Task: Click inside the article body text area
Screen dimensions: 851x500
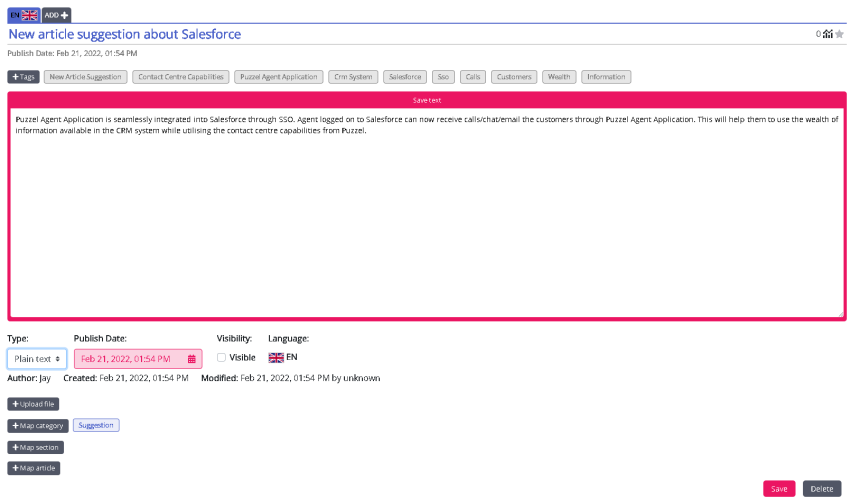Action: (x=427, y=213)
